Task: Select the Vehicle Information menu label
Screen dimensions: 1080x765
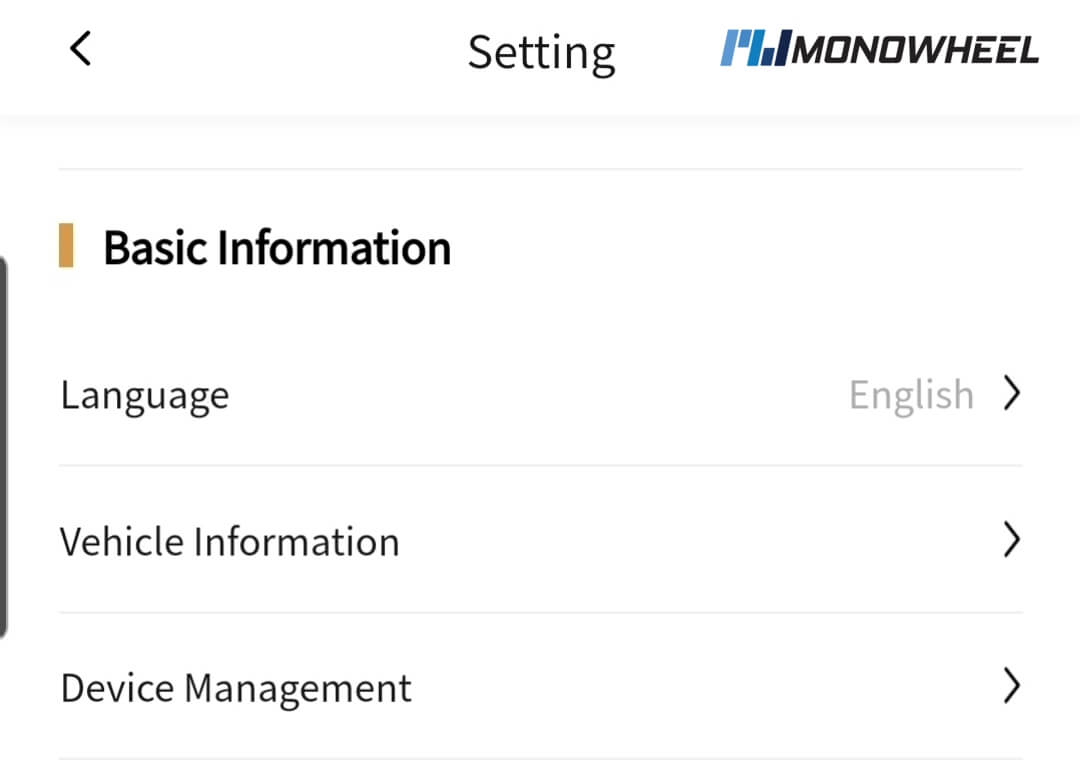Action: point(230,542)
